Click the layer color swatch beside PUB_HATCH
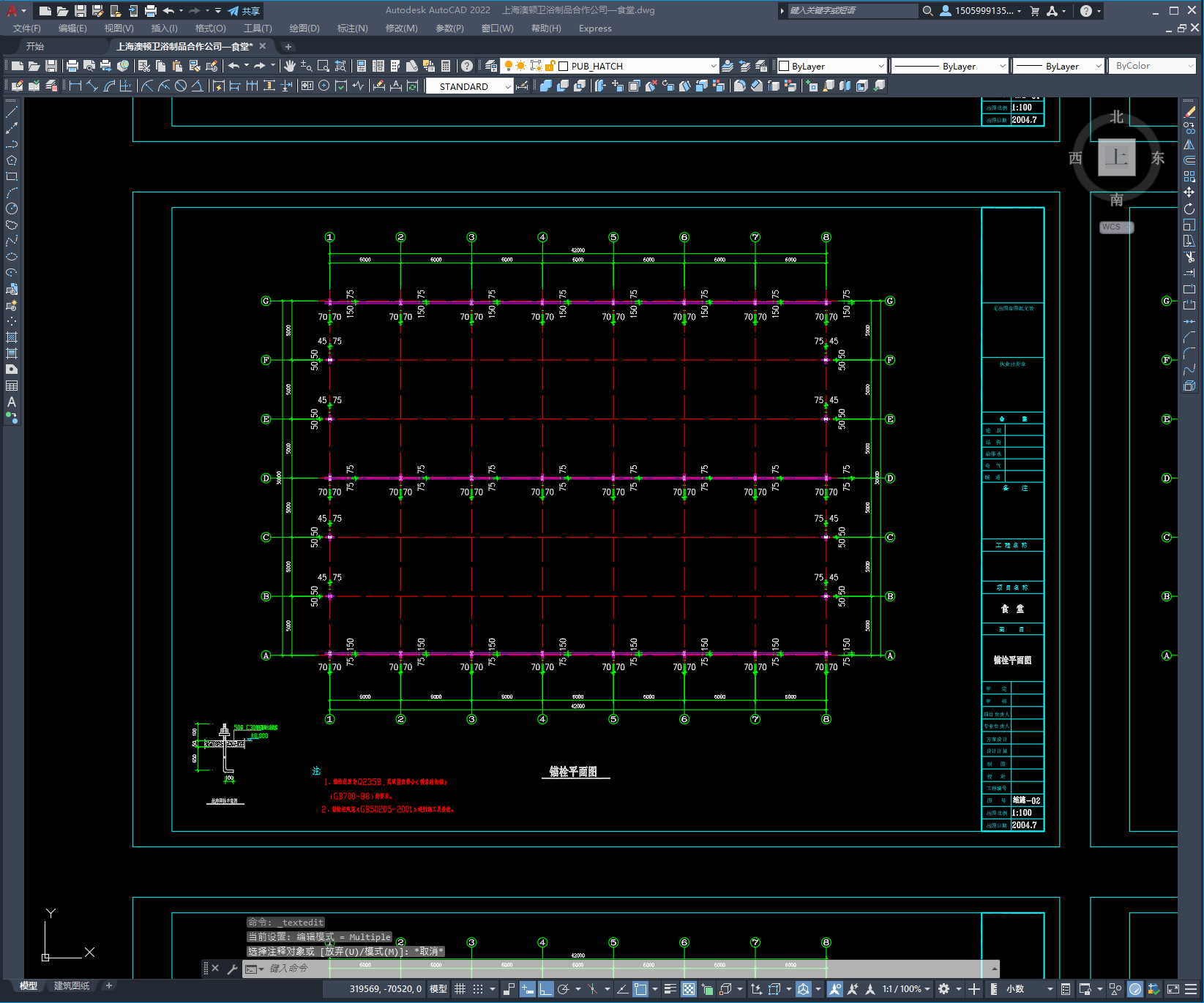1204x1003 pixels. tap(564, 66)
